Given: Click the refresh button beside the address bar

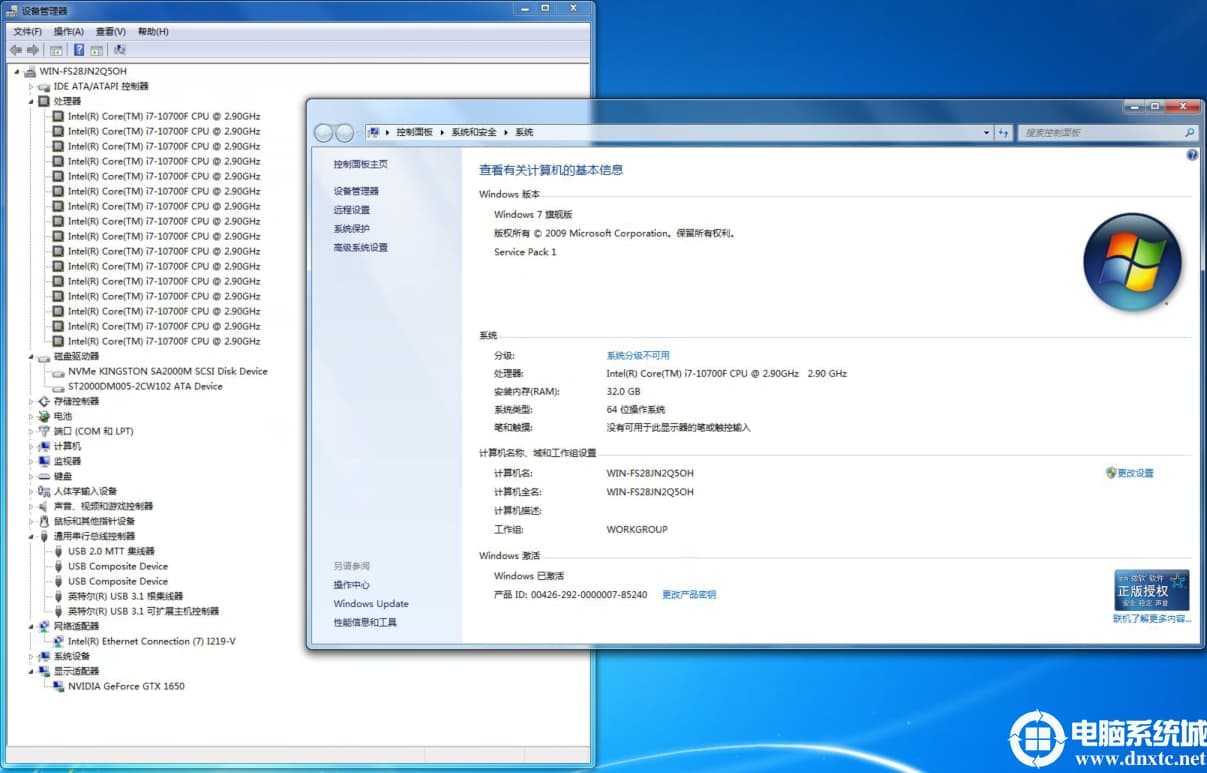Looking at the screenshot, I should tap(1003, 132).
